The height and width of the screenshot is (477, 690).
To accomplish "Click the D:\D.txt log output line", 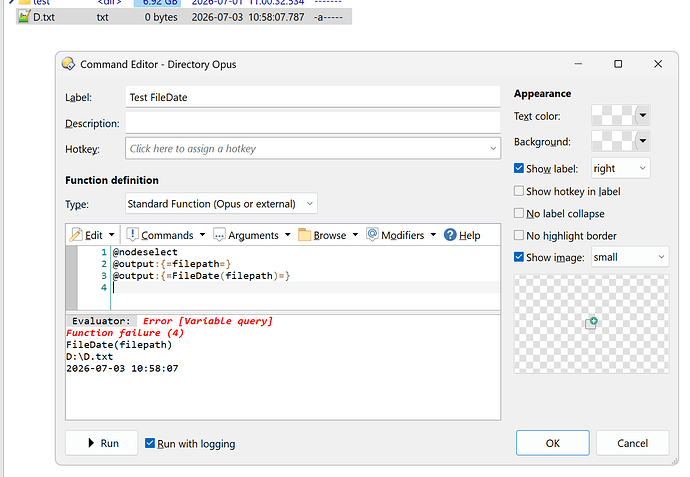I will 90,356.
